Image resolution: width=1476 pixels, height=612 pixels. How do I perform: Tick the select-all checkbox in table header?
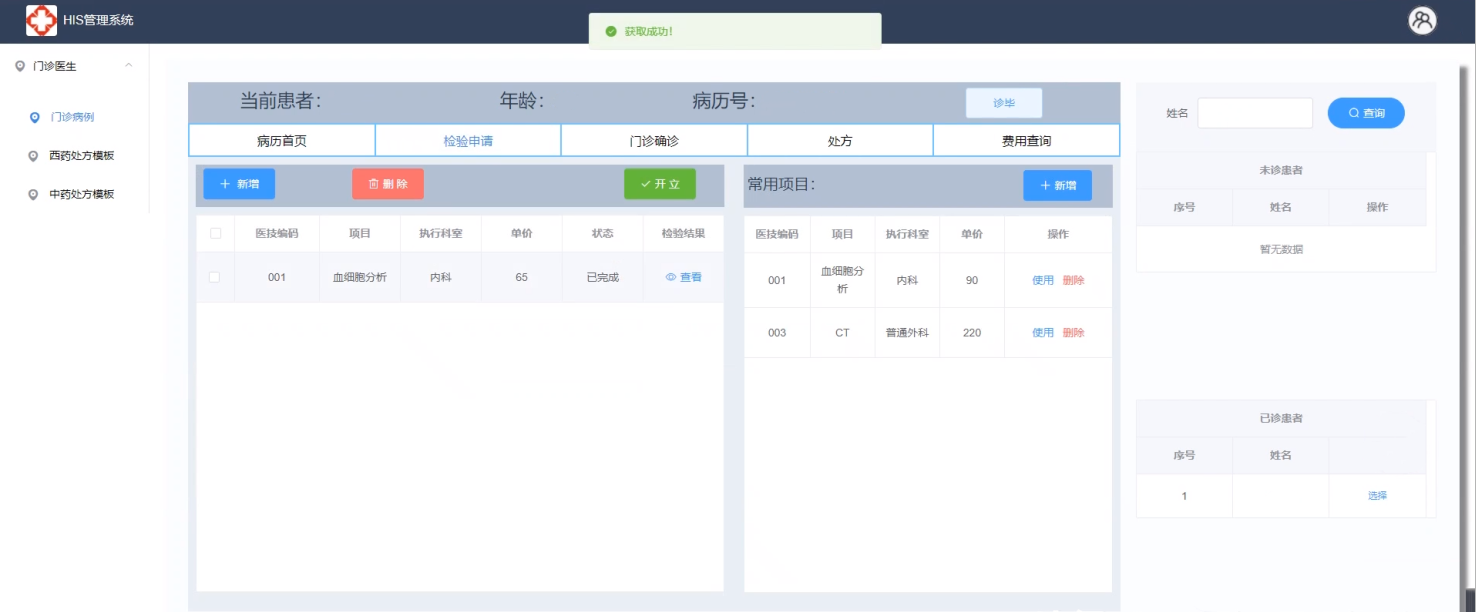(215, 233)
